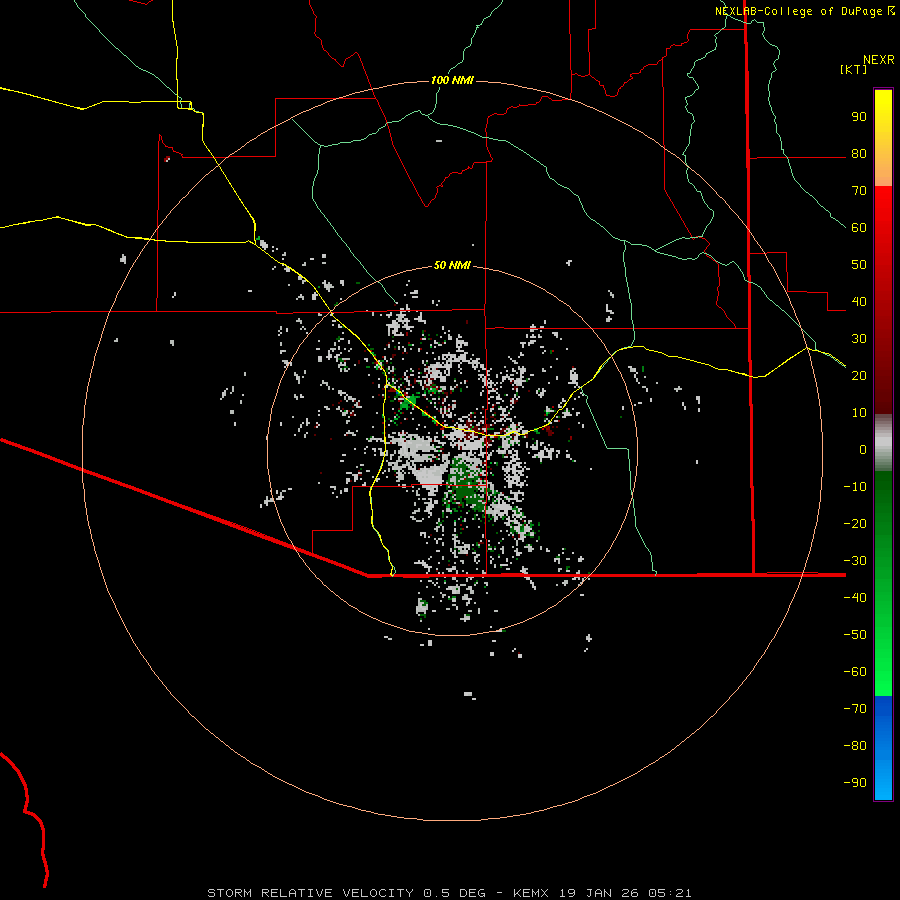Click the KEMX radar site identifier

(530, 893)
